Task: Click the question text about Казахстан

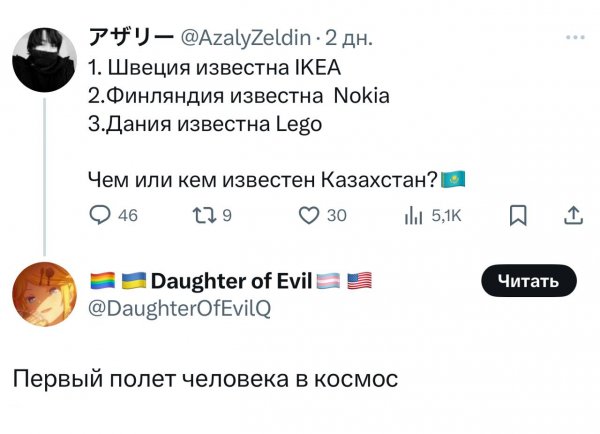Action: pyautogui.click(x=264, y=181)
